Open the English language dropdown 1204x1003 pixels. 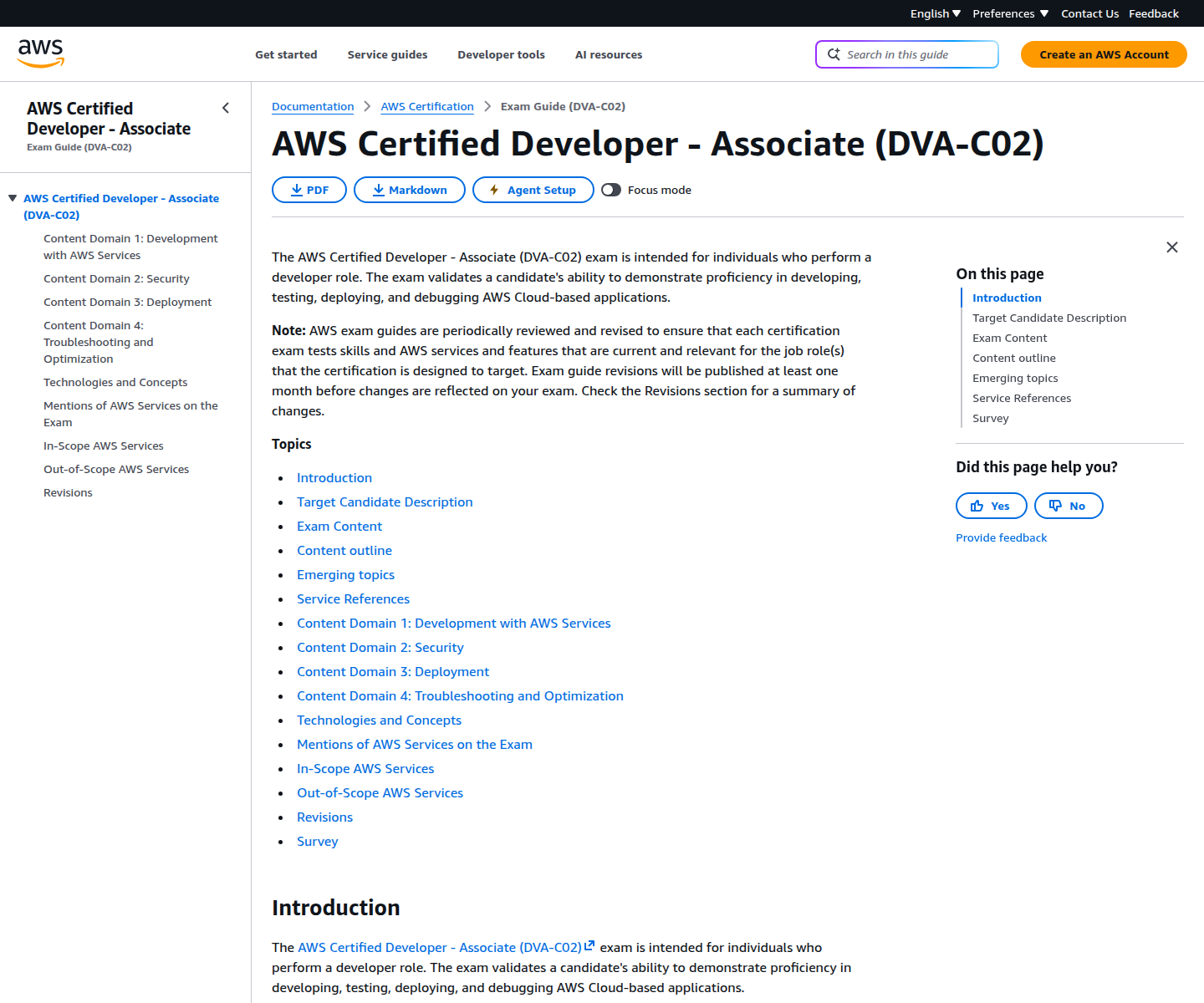[936, 13]
